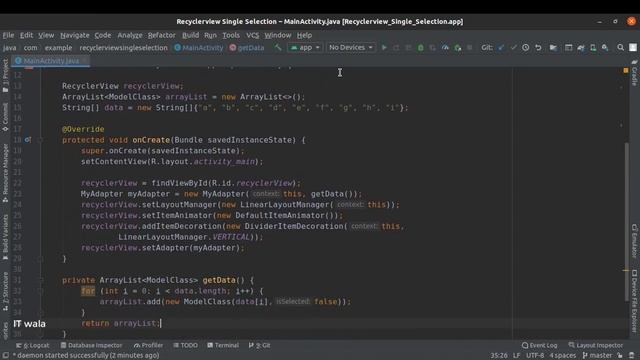640x360 pixels.
Task: Click the override gutter icon beside onCreate
Action: (x=27, y=140)
